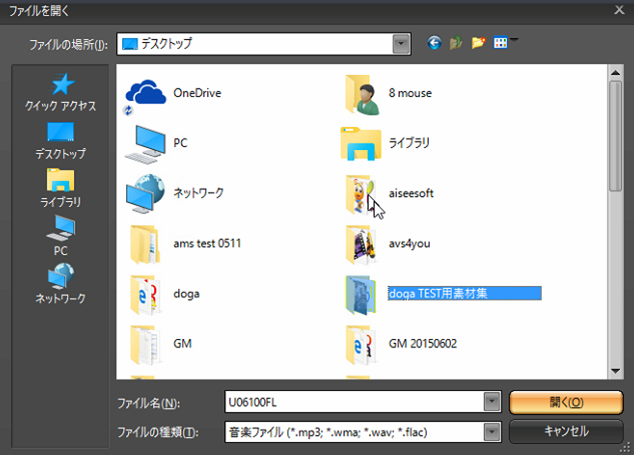Click the file name input field
The height and width of the screenshot is (455, 634).
point(354,402)
